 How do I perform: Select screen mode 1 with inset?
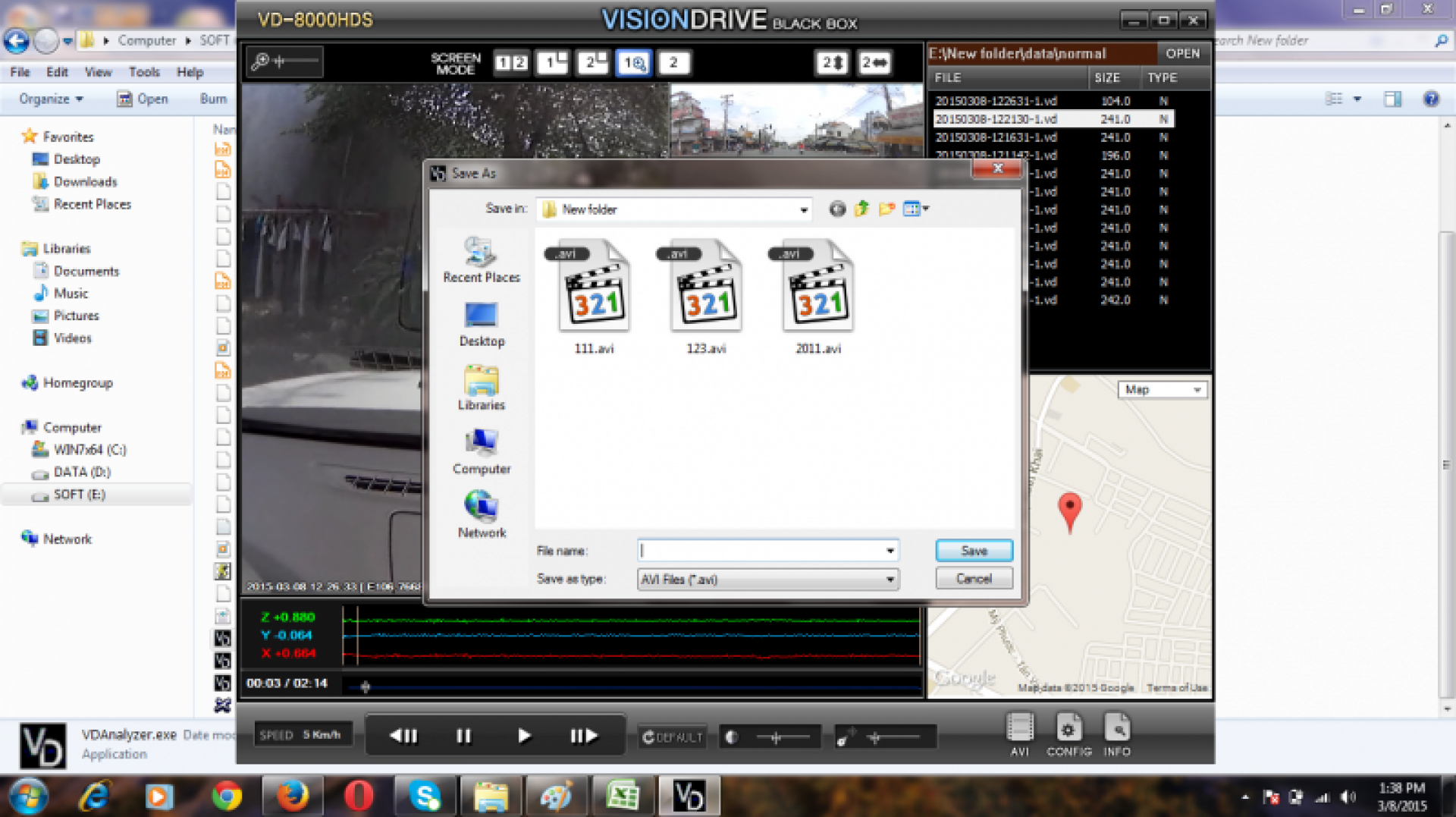[552, 62]
